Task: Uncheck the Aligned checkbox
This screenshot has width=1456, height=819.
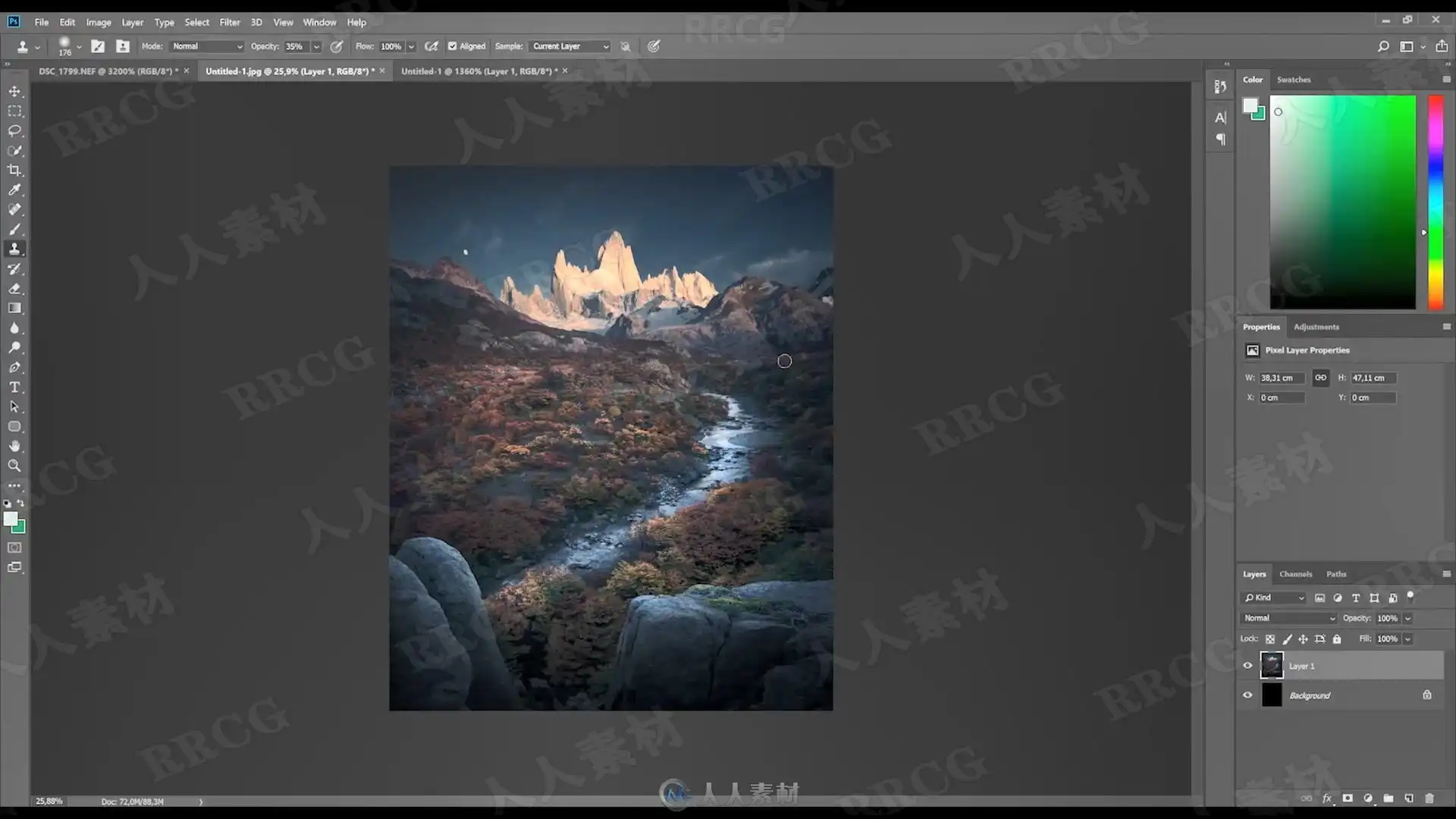Action: tap(453, 46)
